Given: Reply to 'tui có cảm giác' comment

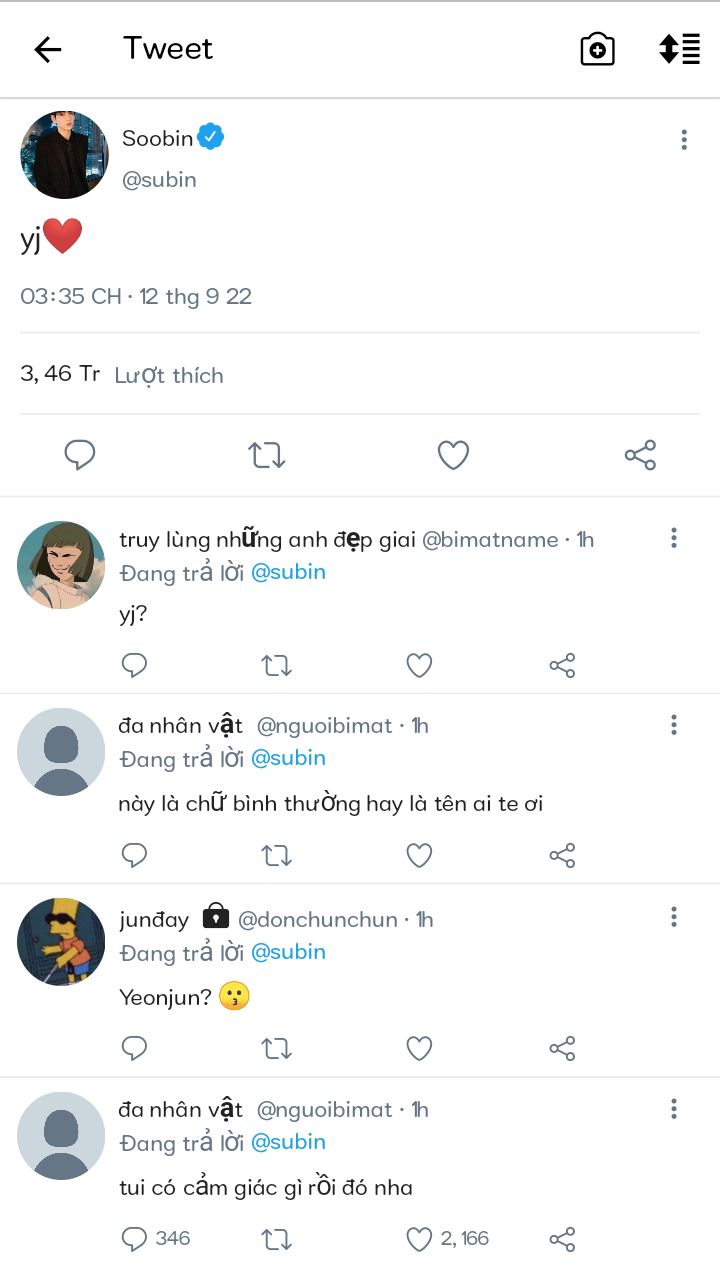Looking at the screenshot, I should click(x=134, y=1239).
